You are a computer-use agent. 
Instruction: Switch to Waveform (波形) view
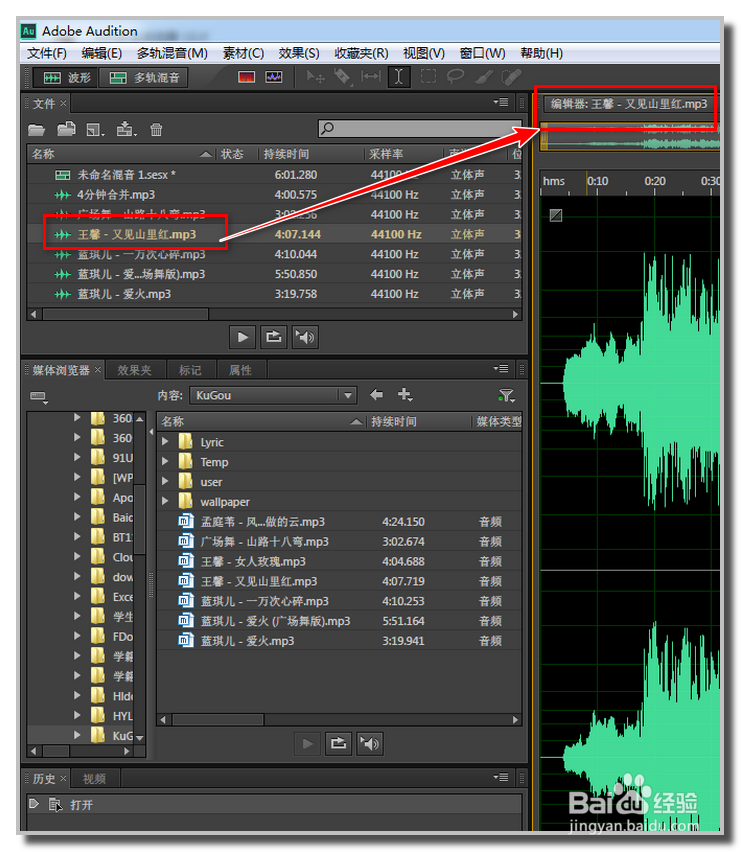66,78
